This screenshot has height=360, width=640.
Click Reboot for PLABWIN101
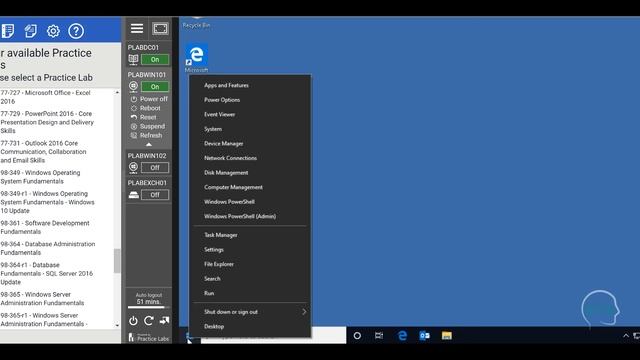point(146,108)
